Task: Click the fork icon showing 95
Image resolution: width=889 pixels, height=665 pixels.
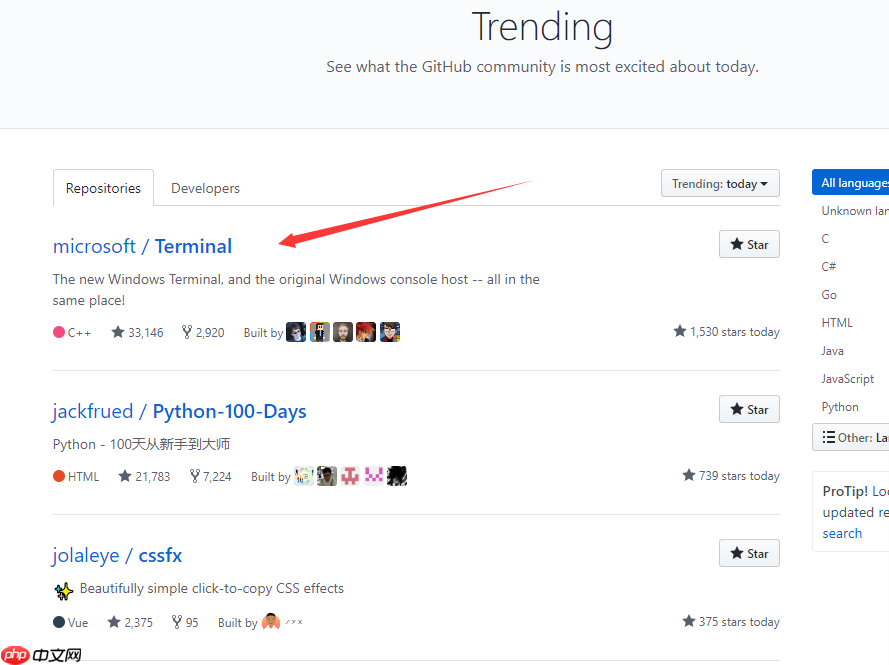Action: (x=177, y=622)
